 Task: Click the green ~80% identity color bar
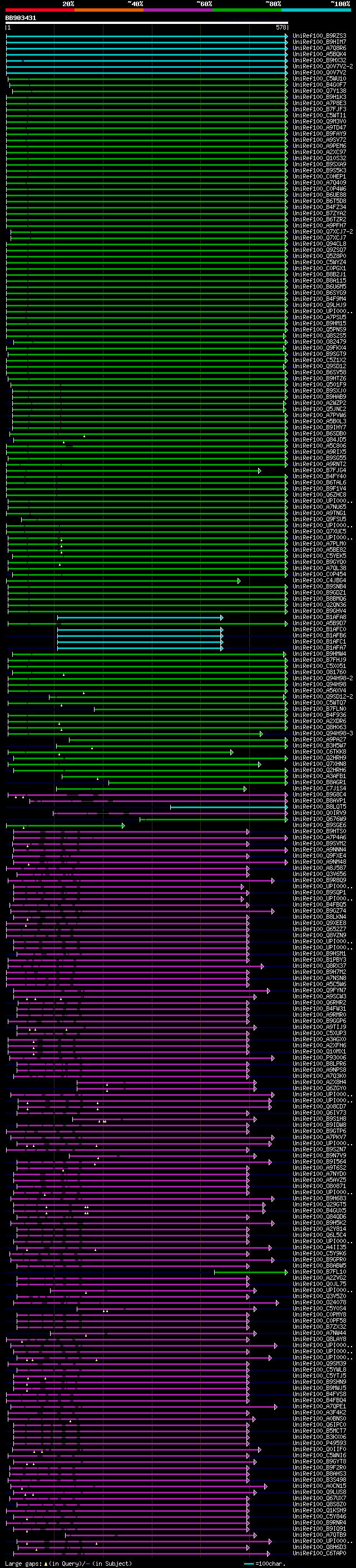(247, 10)
